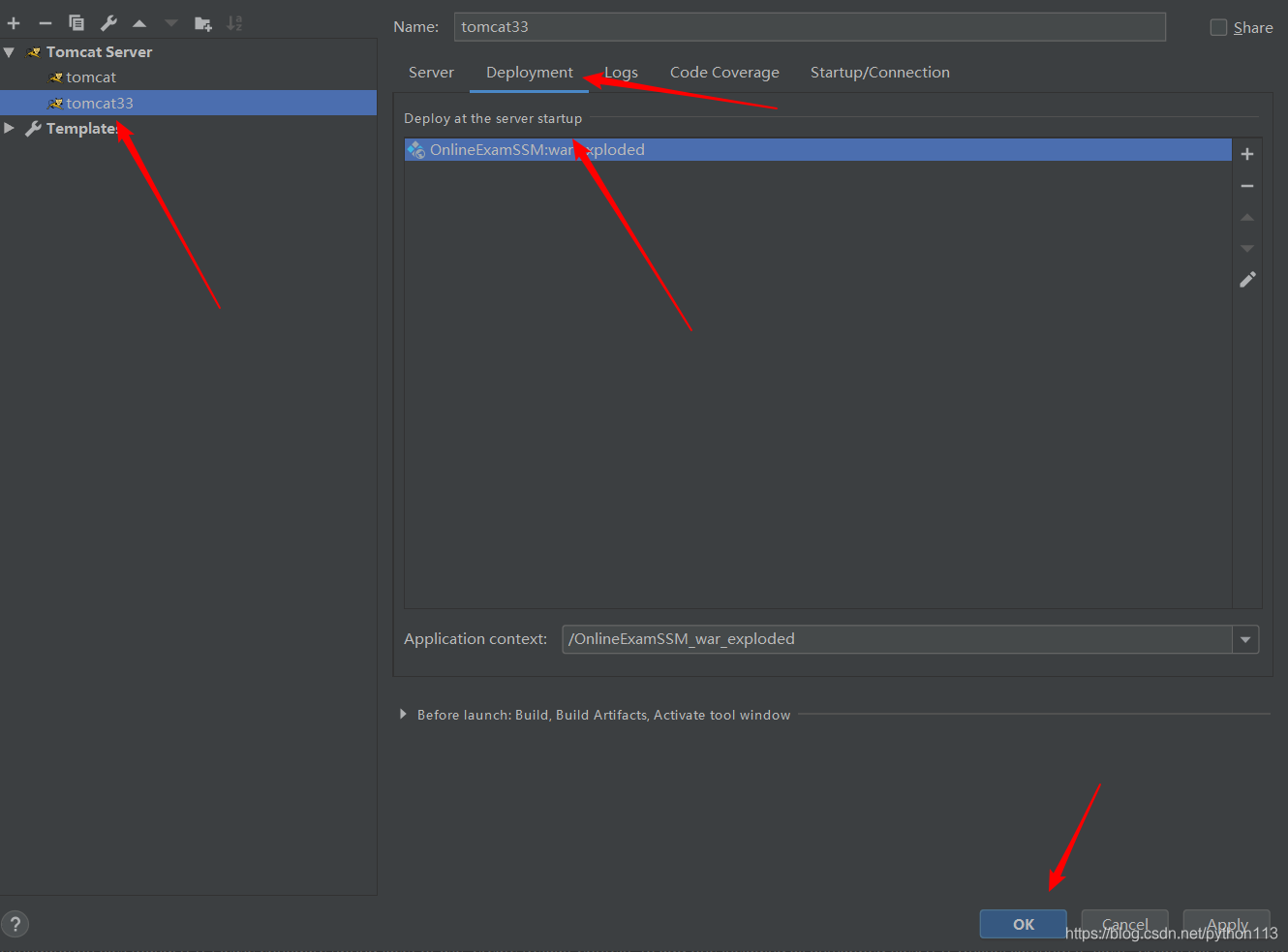Expand the Before launch section
The height and width of the screenshot is (952, 1288).
coord(403,714)
